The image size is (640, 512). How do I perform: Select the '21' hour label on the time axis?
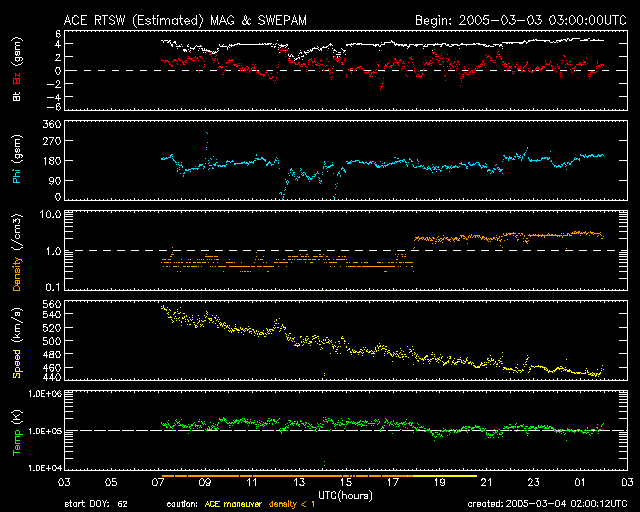(x=487, y=482)
